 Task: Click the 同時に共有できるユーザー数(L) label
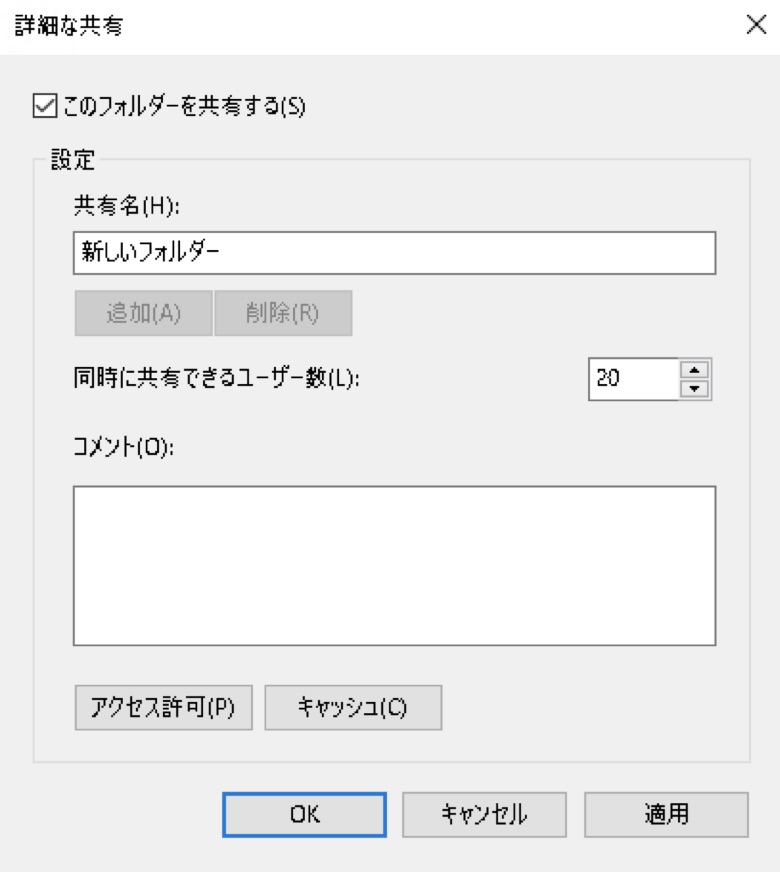pos(216,380)
